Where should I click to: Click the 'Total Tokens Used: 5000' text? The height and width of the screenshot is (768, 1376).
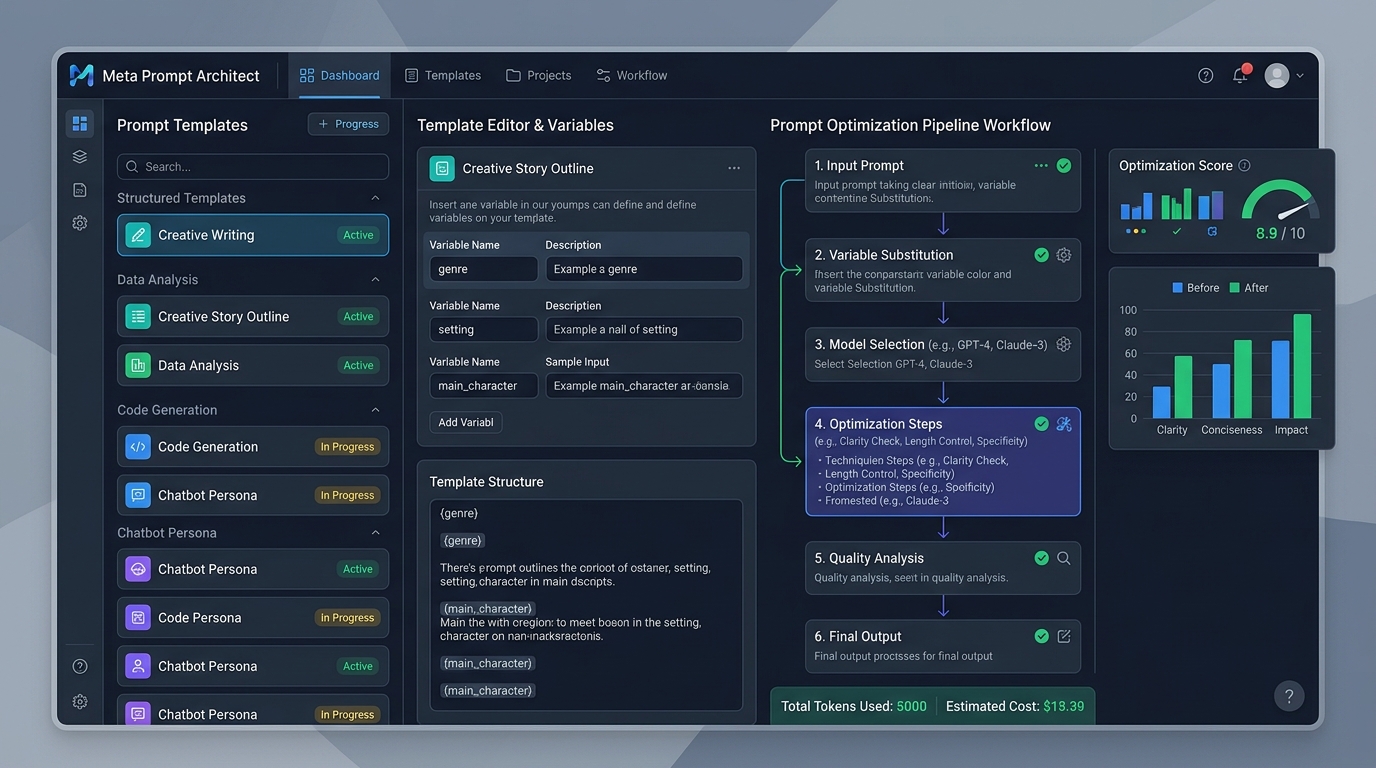pos(854,706)
